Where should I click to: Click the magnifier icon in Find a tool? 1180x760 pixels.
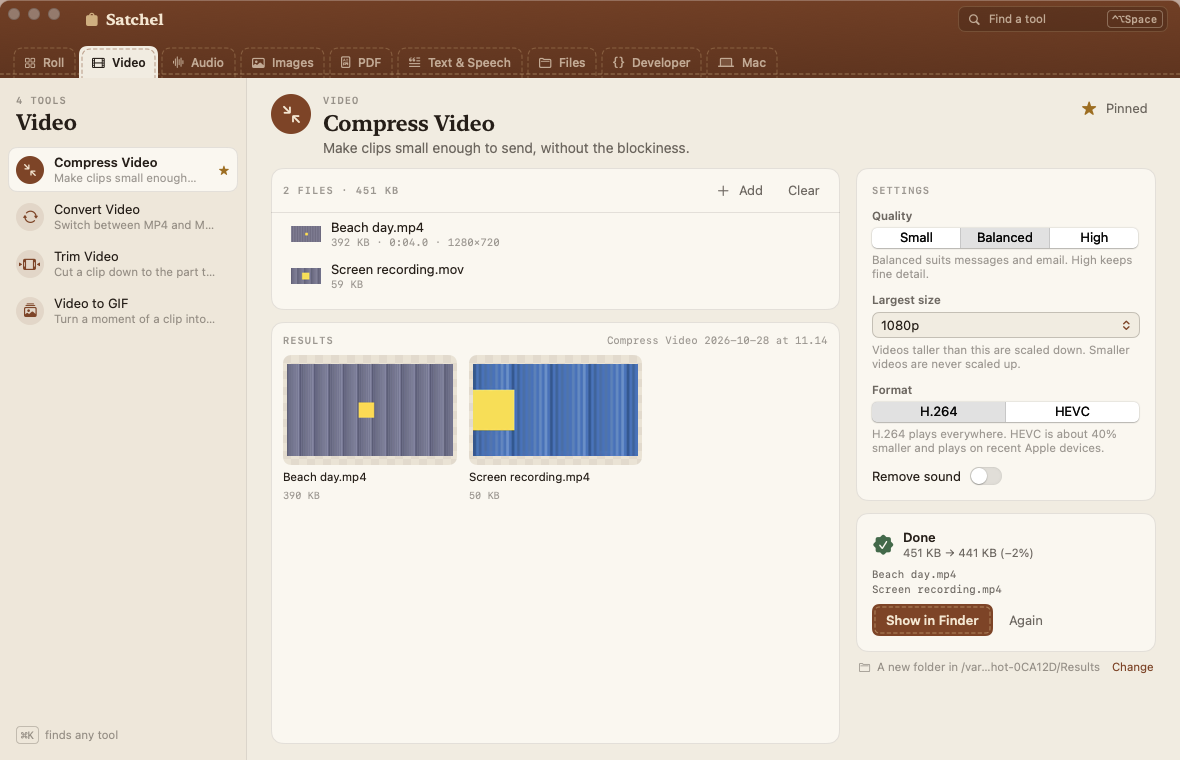coord(974,20)
